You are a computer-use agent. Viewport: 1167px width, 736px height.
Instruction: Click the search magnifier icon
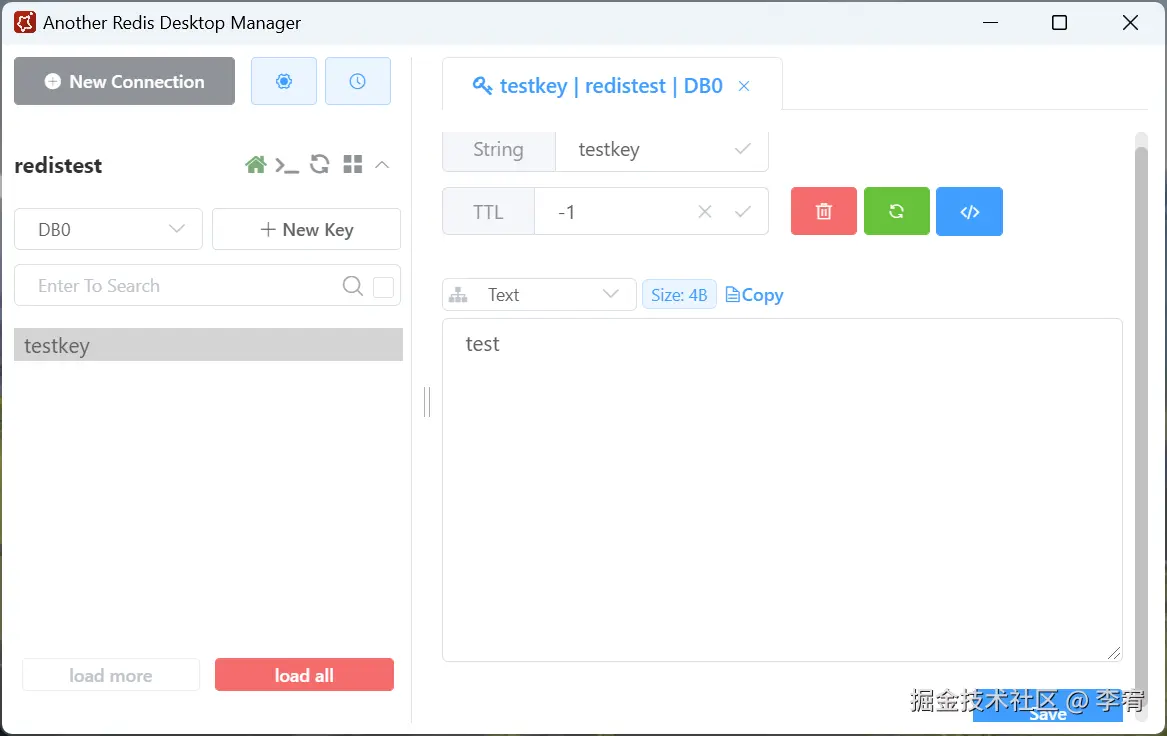(x=353, y=286)
